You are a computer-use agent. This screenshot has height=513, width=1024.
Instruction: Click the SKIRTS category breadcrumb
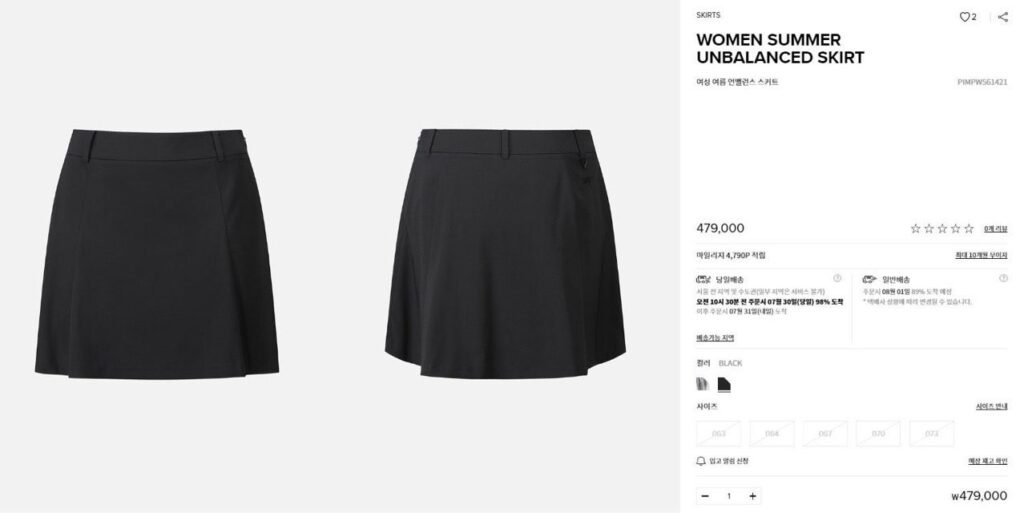pos(708,15)
